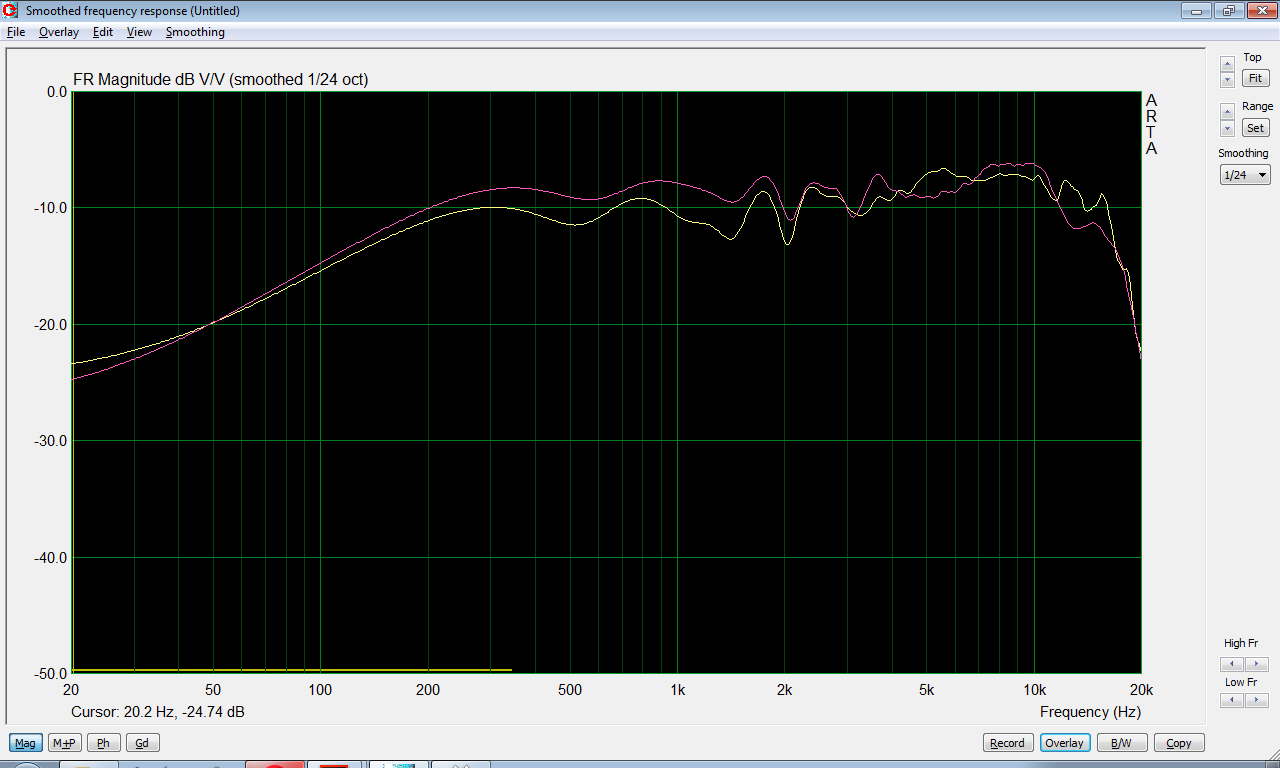This screenshot has width=1280, height=768.
Task: Click the 'Top' label
Action: pos(1252,58)
